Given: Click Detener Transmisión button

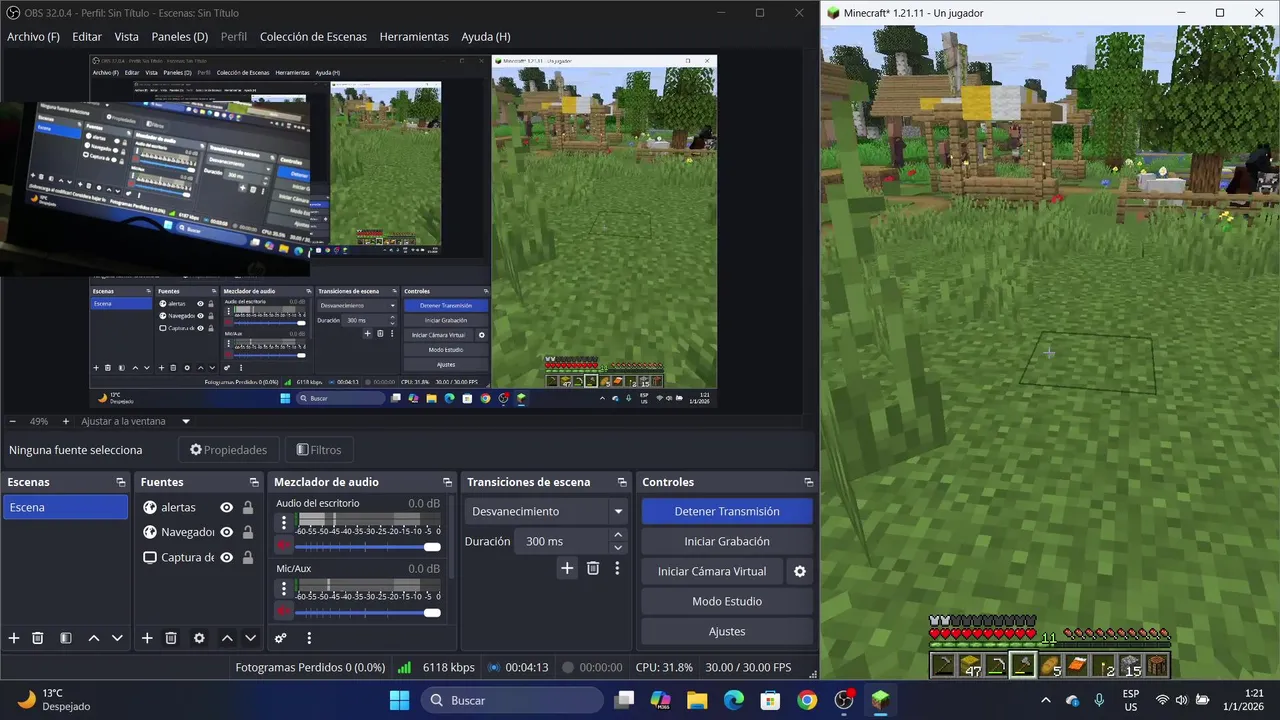Looking at the screenshot, I should click(727, 511).
